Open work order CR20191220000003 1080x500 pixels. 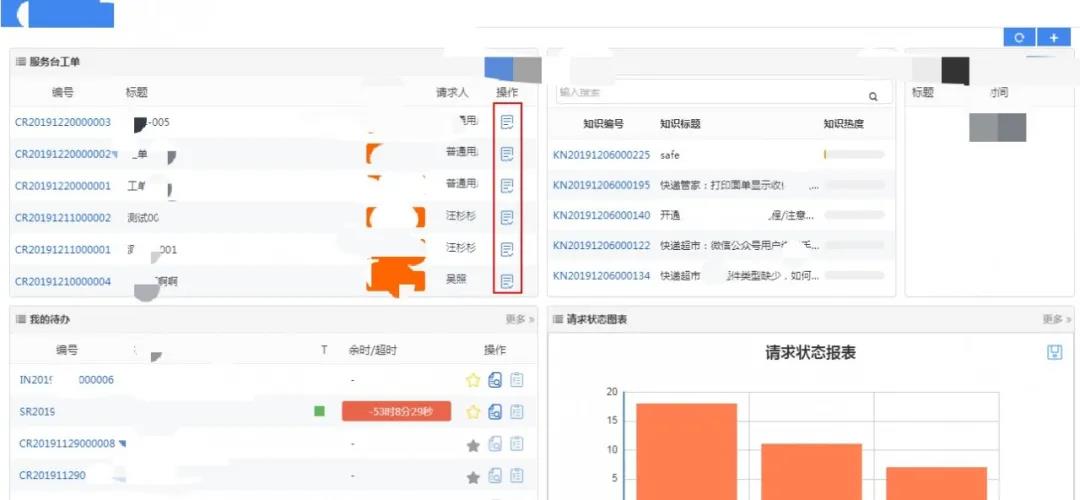tap(63, 123)
